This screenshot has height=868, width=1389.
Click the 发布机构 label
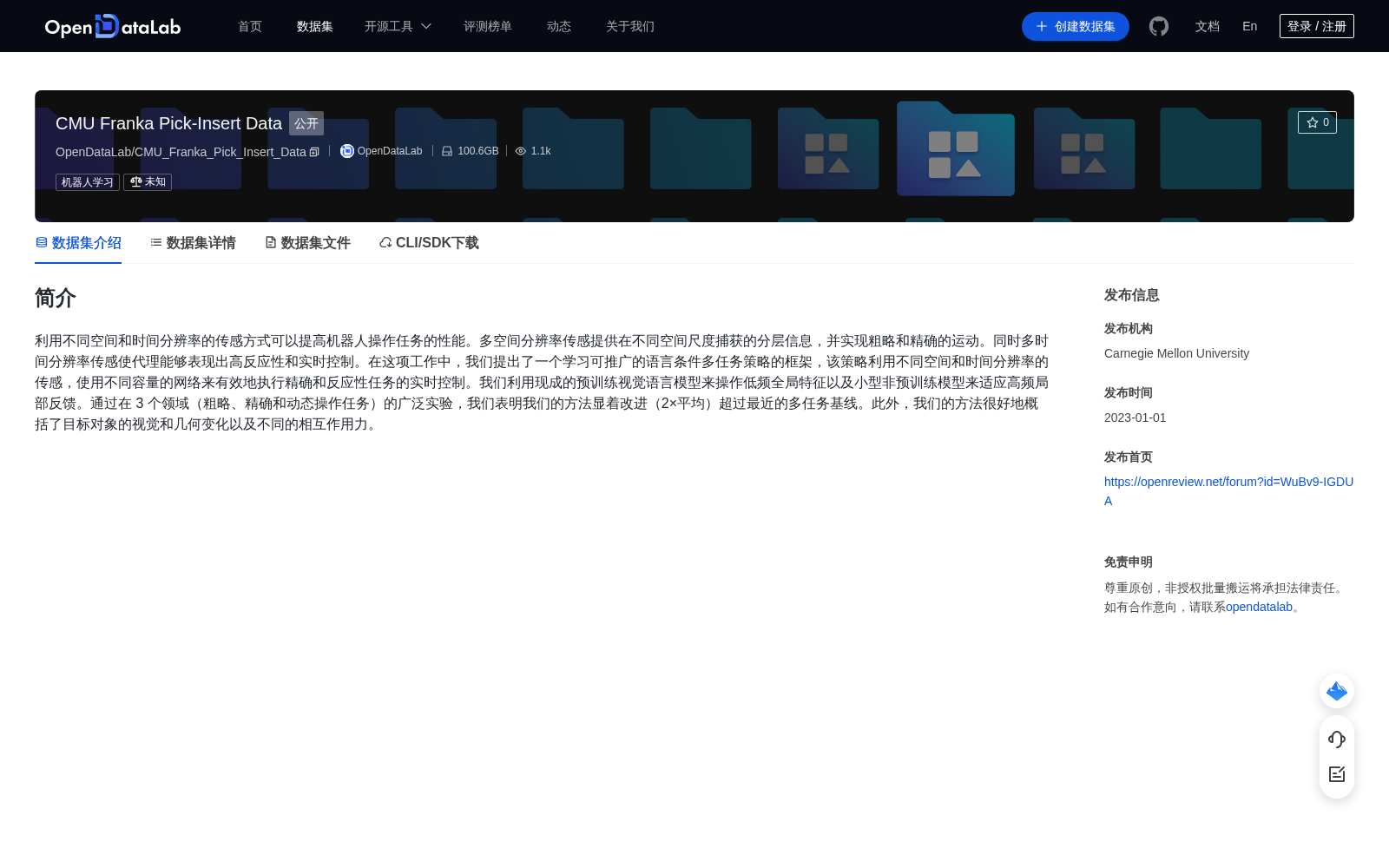[x=1129, y=329]
